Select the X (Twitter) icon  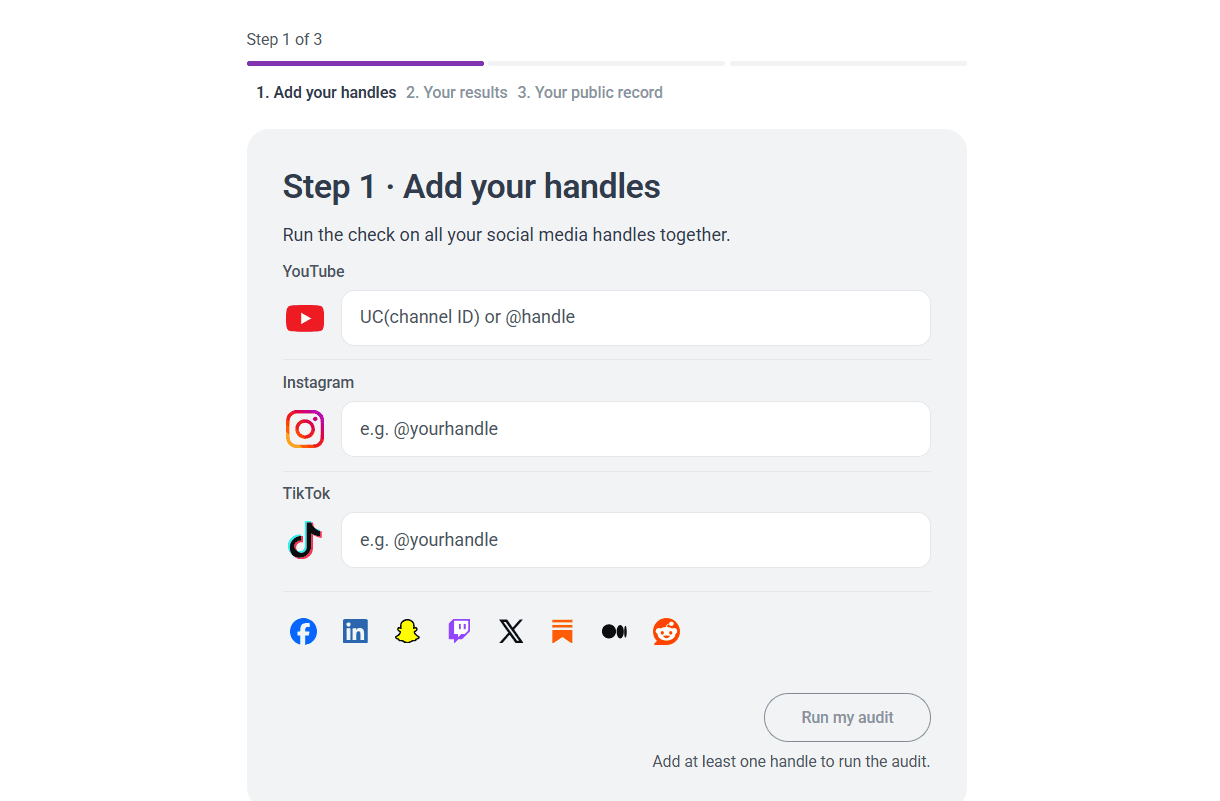tap(511, 631)
